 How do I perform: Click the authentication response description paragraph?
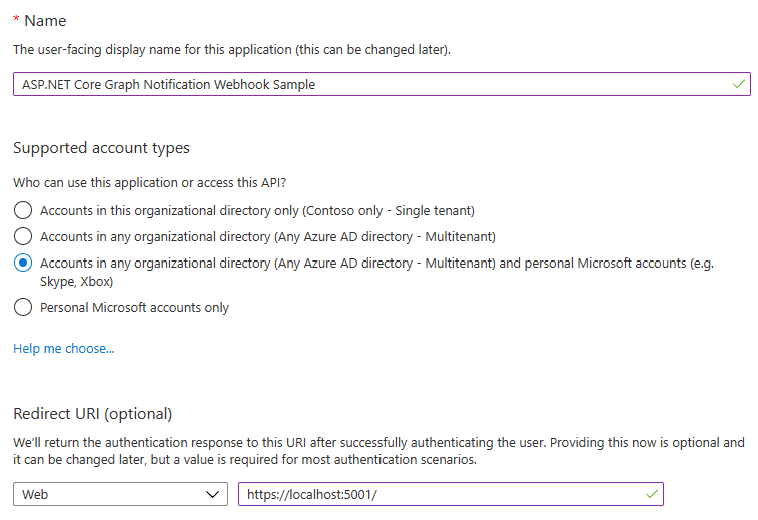coord(379,451)
